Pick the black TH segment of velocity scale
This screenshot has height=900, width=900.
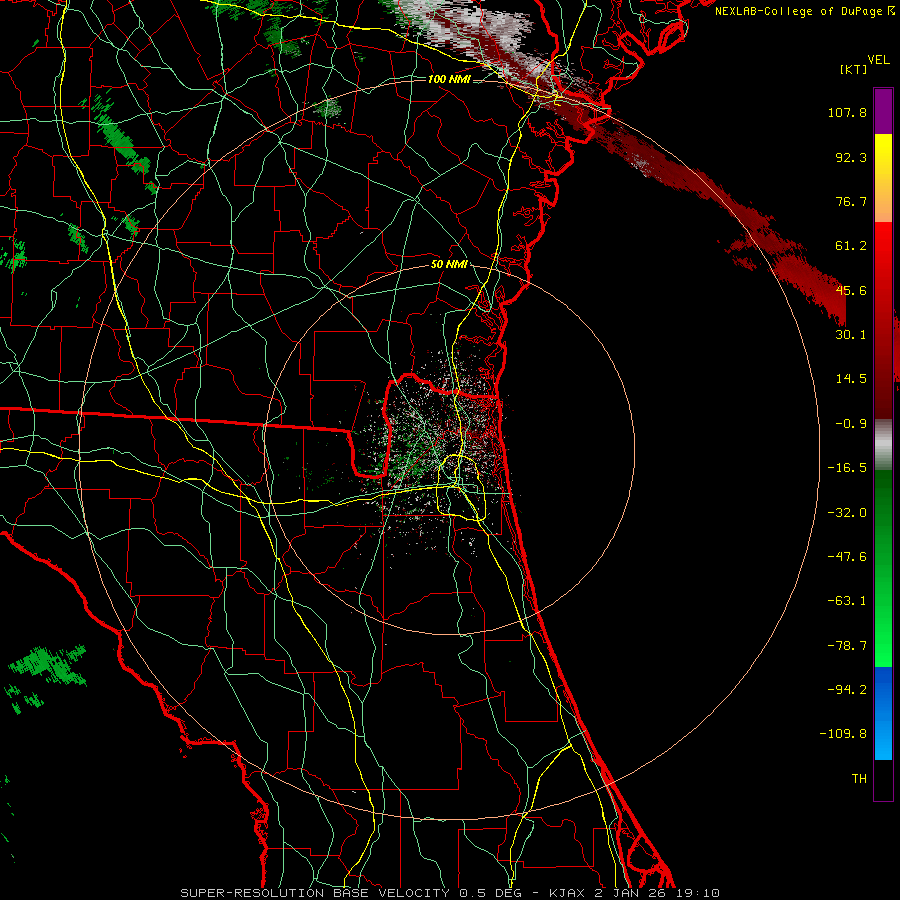tap(883, 780)
